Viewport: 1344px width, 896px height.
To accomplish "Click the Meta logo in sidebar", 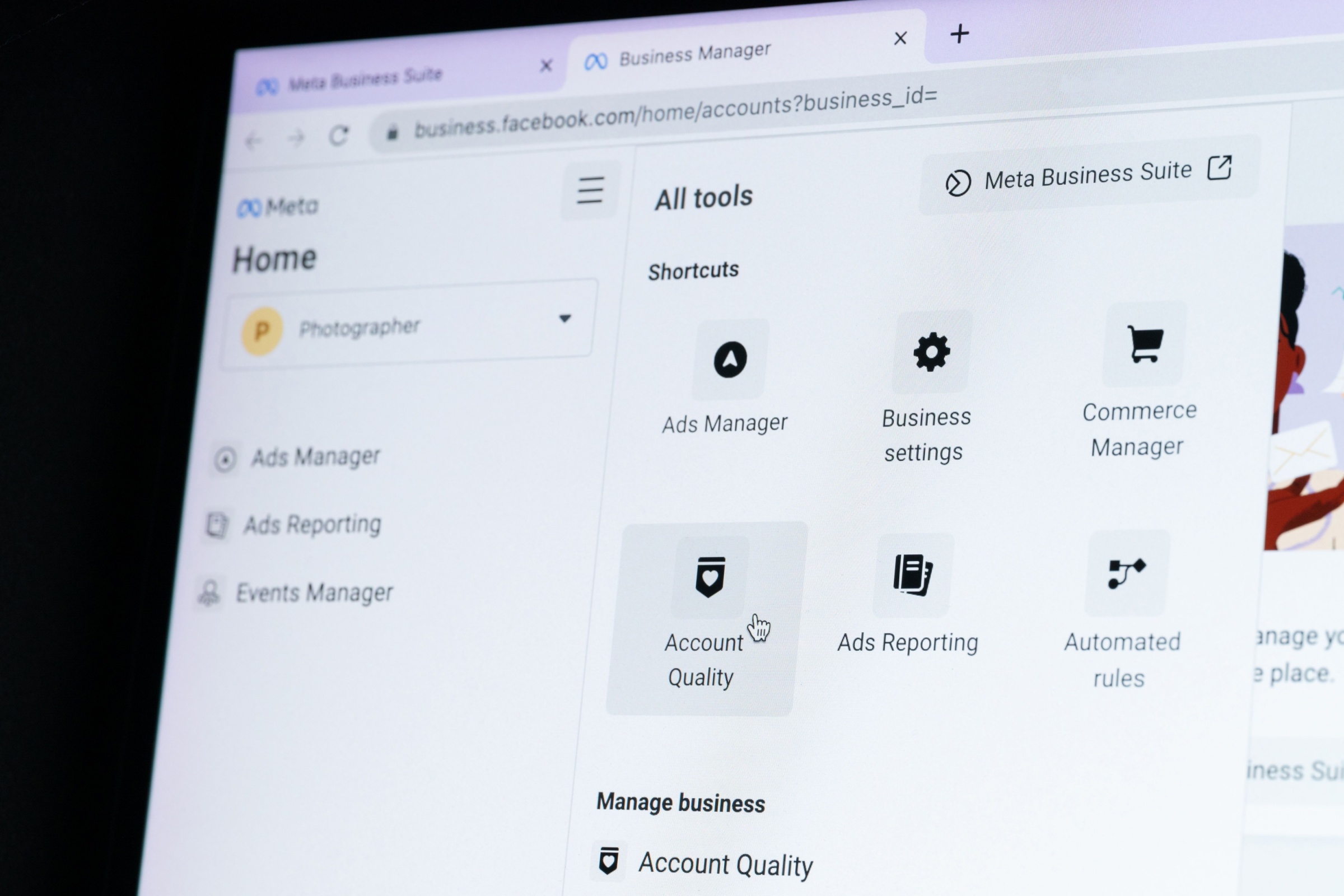I will click(x=278, y=207).
